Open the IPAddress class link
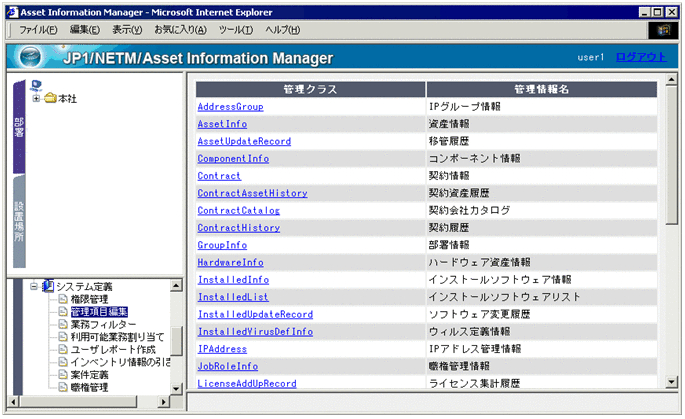The height and width of the screenshot is (419, 685). coord(222,349)
